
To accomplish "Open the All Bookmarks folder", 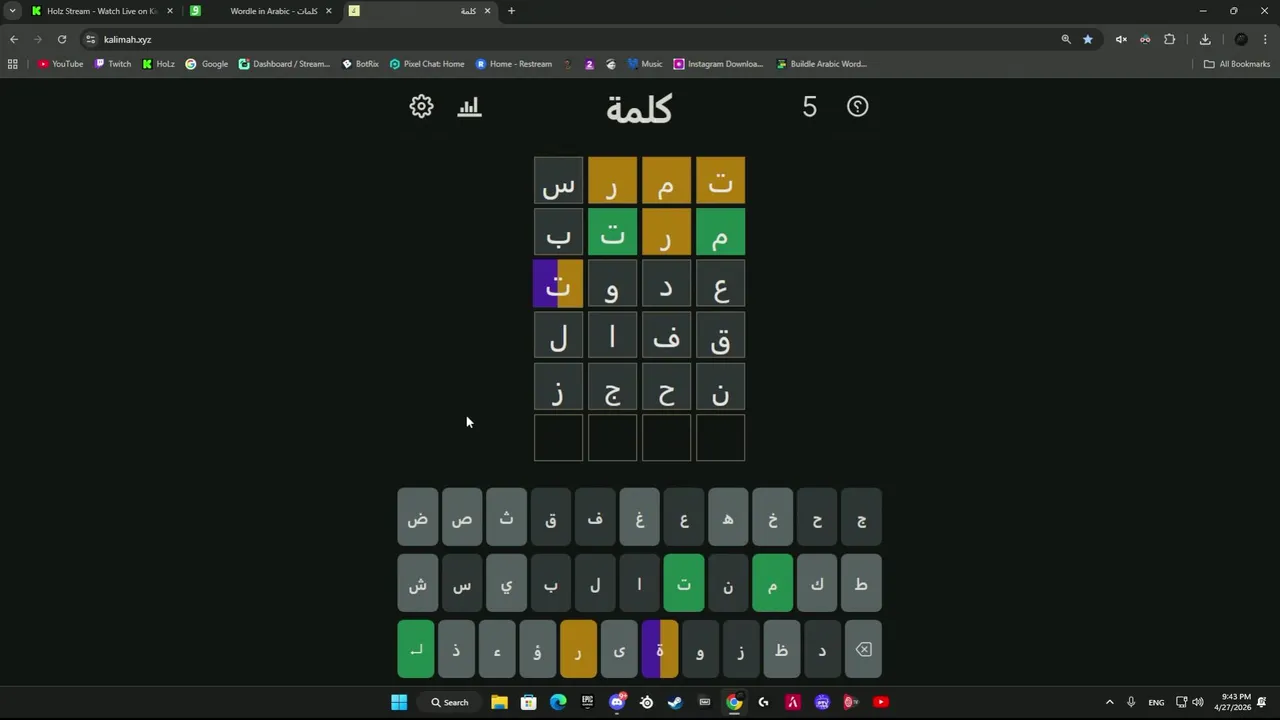I will tap(1237, 64).
